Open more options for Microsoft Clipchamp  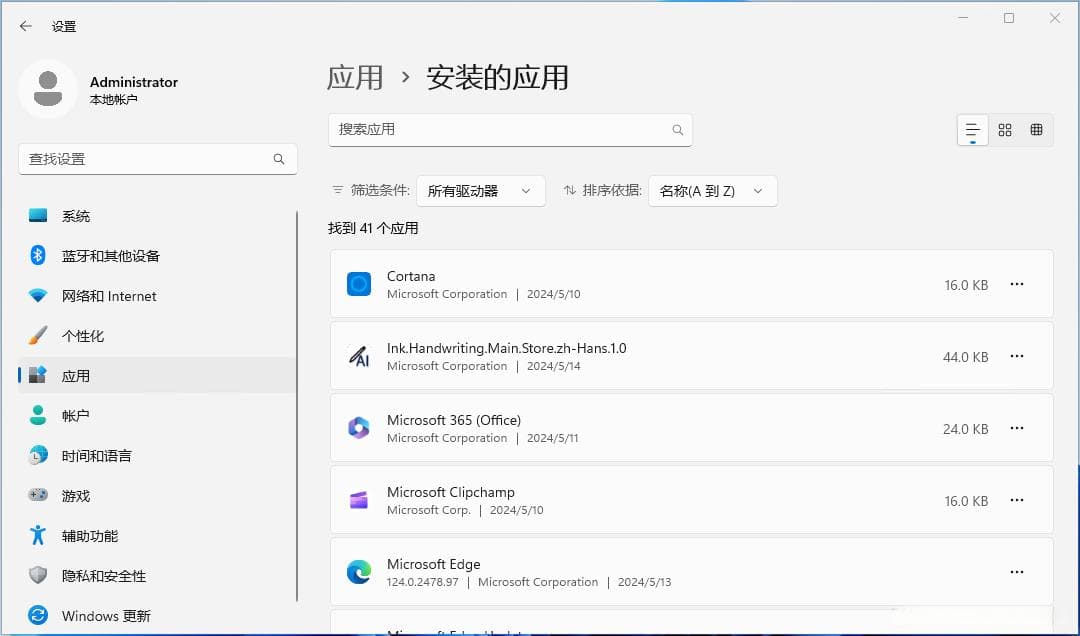pyautogui.click(x=1017, y=500)
